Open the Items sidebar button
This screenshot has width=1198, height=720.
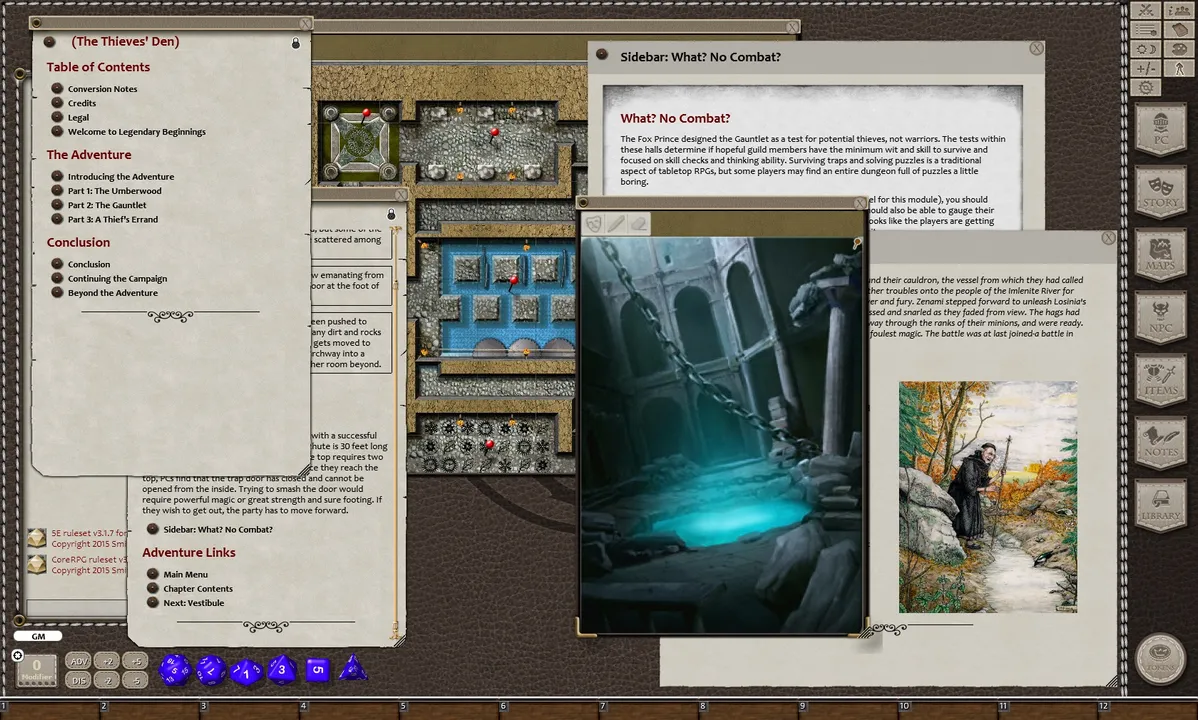(x=1161, y=380)
